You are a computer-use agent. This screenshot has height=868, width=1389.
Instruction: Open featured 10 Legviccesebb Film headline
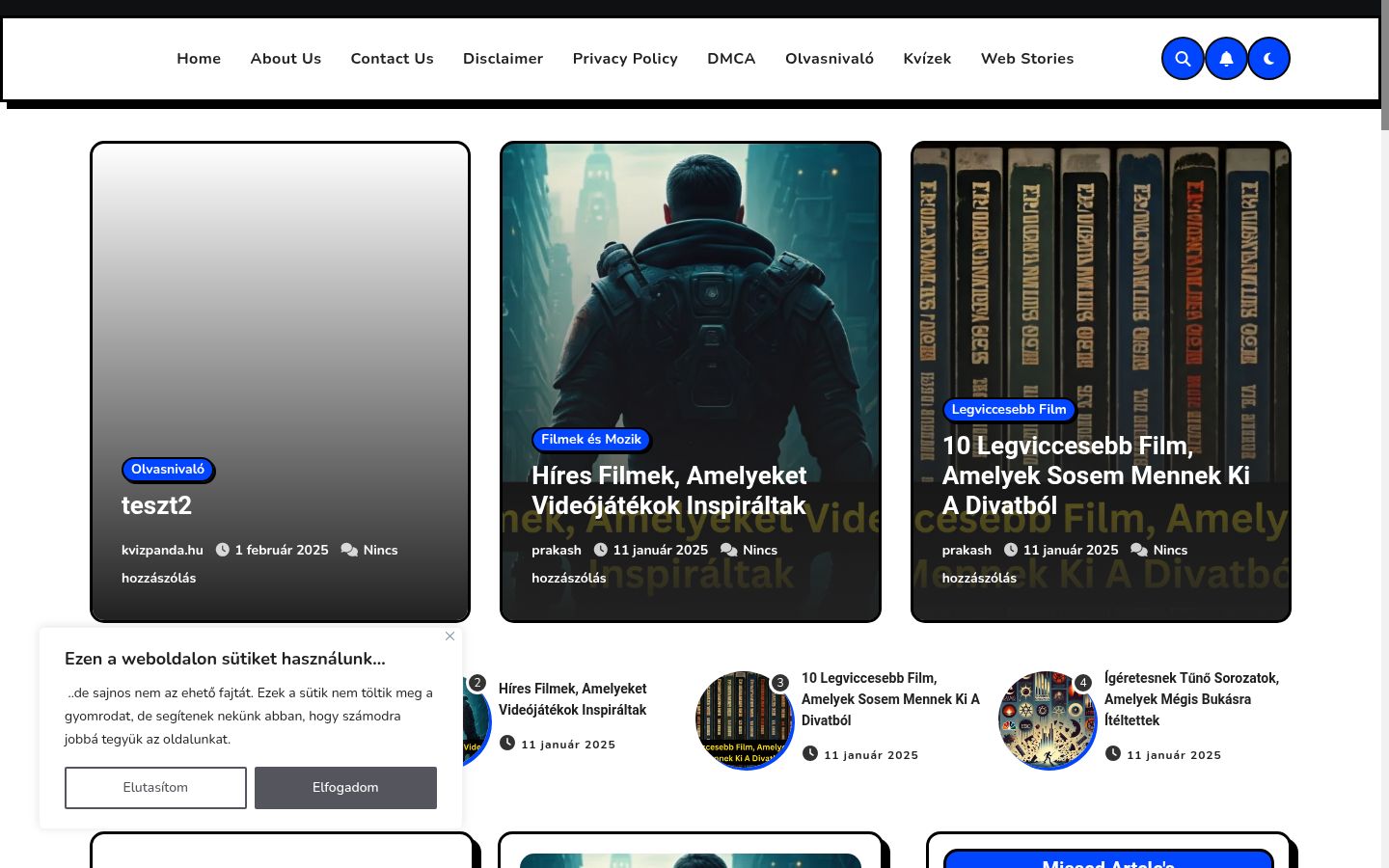pos(1096,475)
